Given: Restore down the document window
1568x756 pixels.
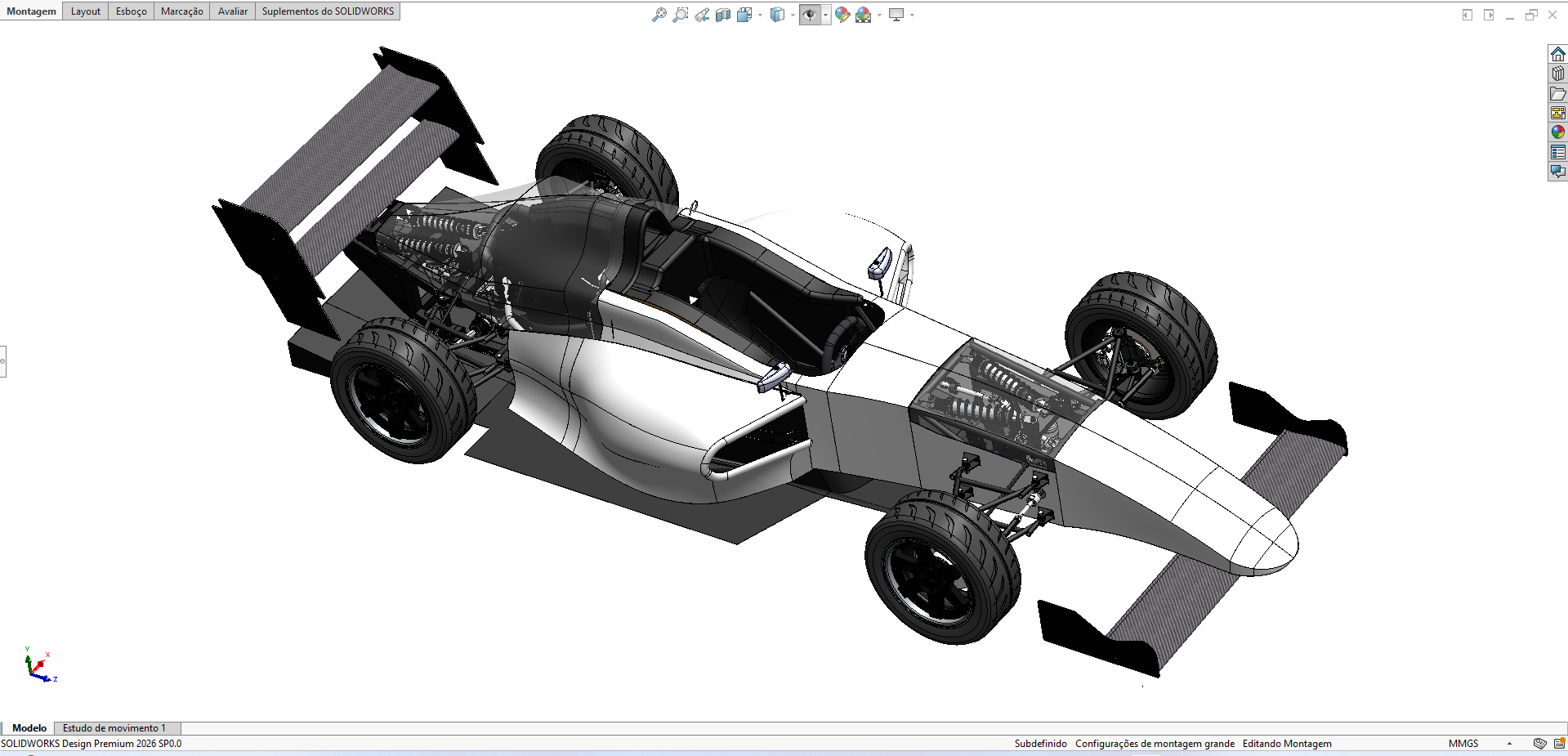Looking at the screenshot, I should tap(1531, 15).
